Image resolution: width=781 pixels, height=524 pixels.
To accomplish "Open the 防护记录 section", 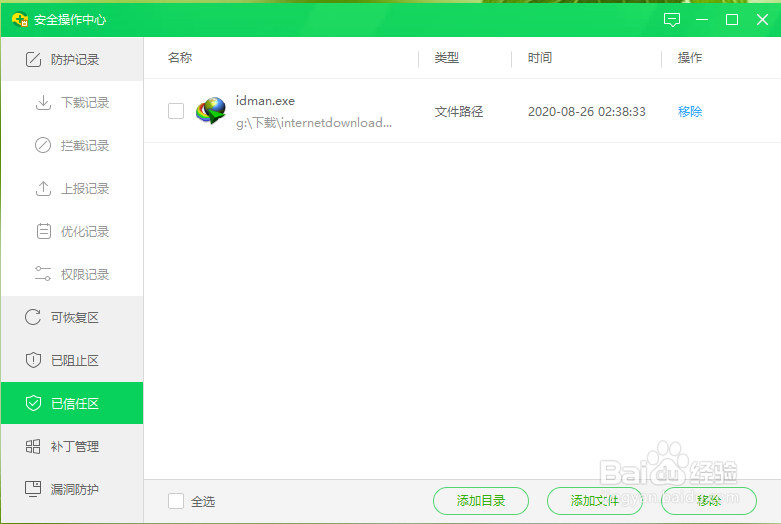I will pos(72,59).
